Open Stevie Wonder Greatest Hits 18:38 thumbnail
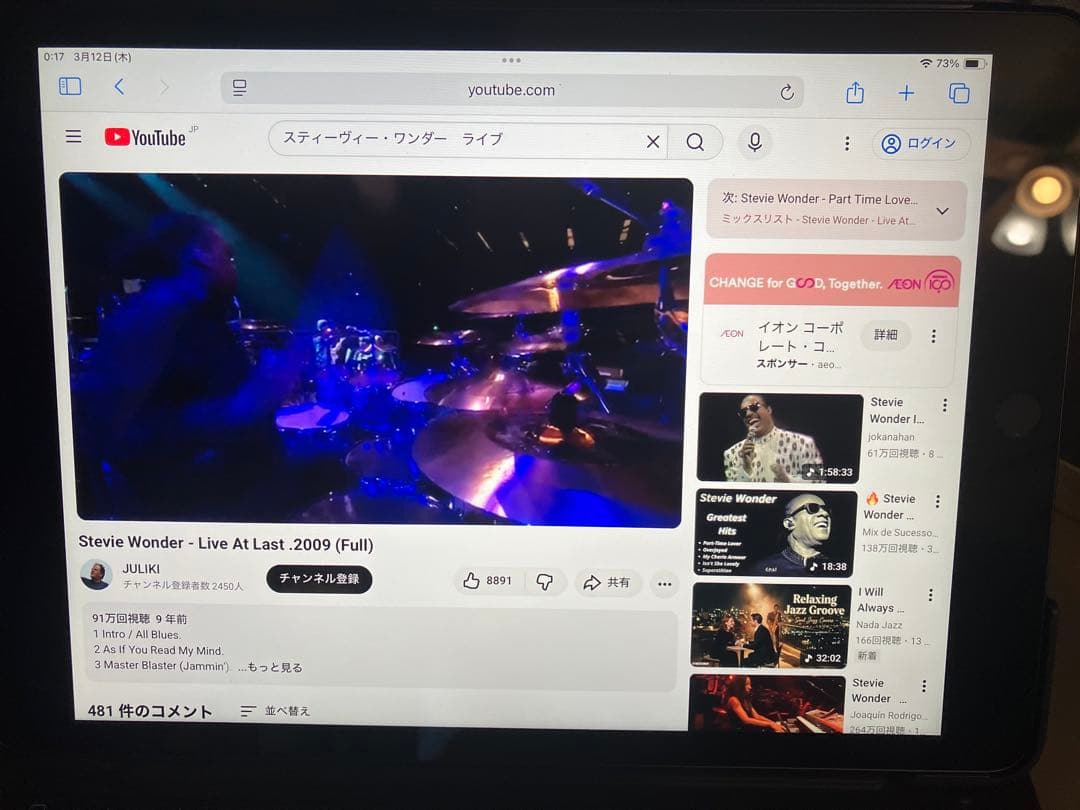This screenshot has height=810, width=1080. pyautogui.click(x=776, y=533)
